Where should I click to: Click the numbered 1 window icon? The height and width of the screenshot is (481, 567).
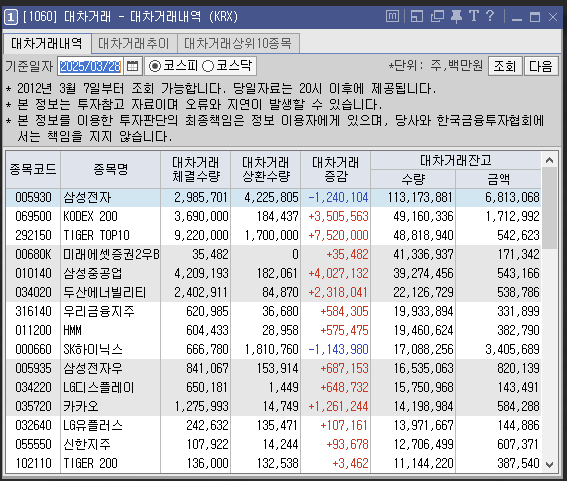tap(11, 17)
